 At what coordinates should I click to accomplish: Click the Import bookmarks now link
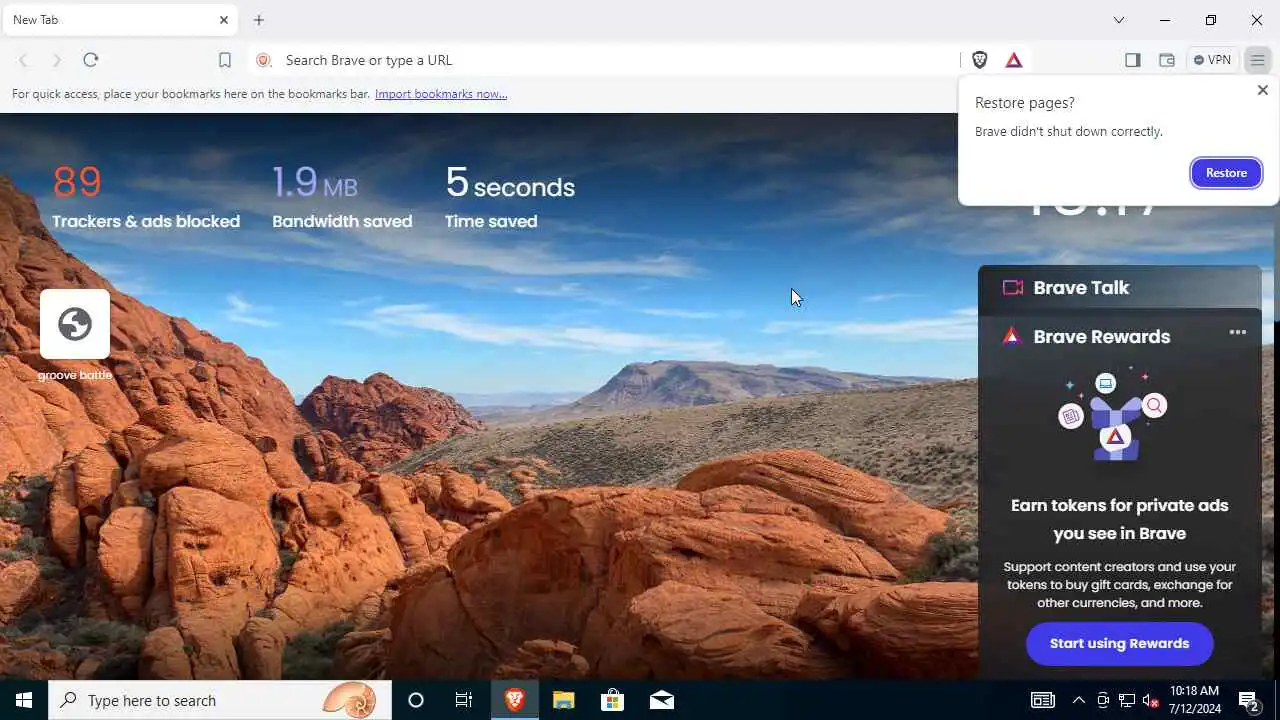click(441, 94)
